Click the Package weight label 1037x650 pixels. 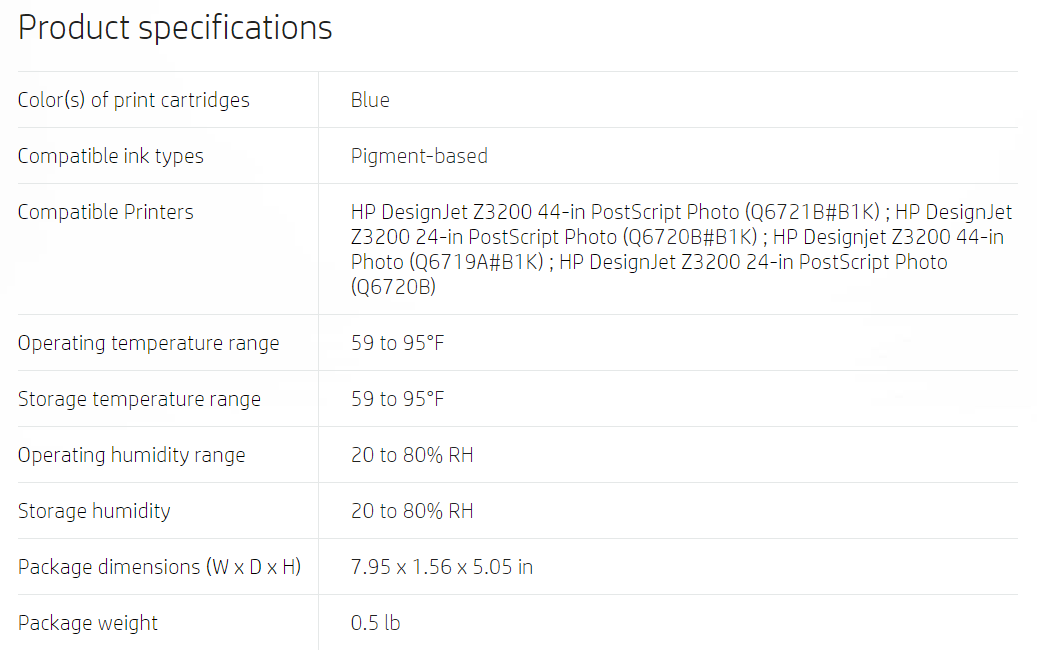88,623
